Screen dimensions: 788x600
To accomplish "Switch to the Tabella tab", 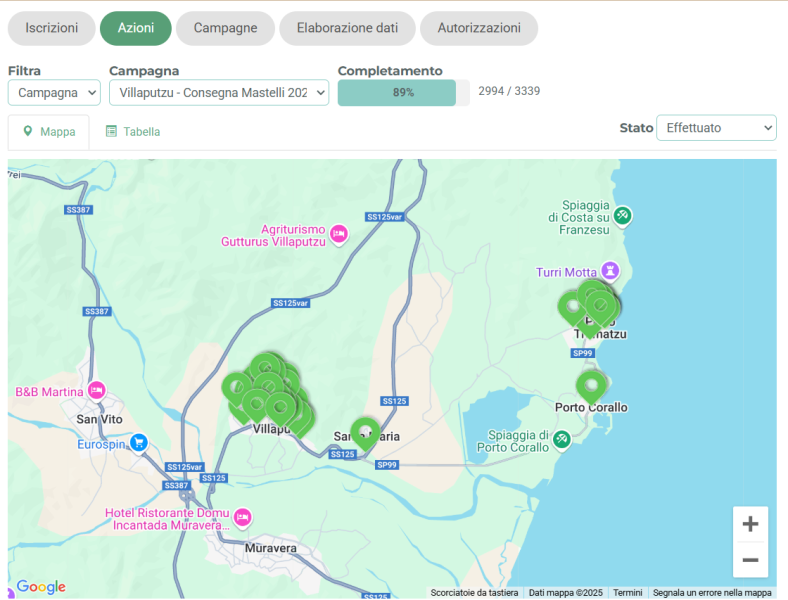I will point(133,132).
